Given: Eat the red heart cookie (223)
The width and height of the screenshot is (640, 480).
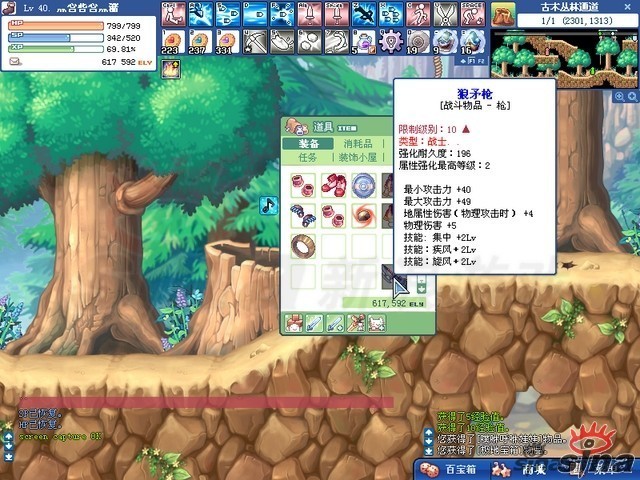Looking at the screenshot, I should [x=173, y=42].
